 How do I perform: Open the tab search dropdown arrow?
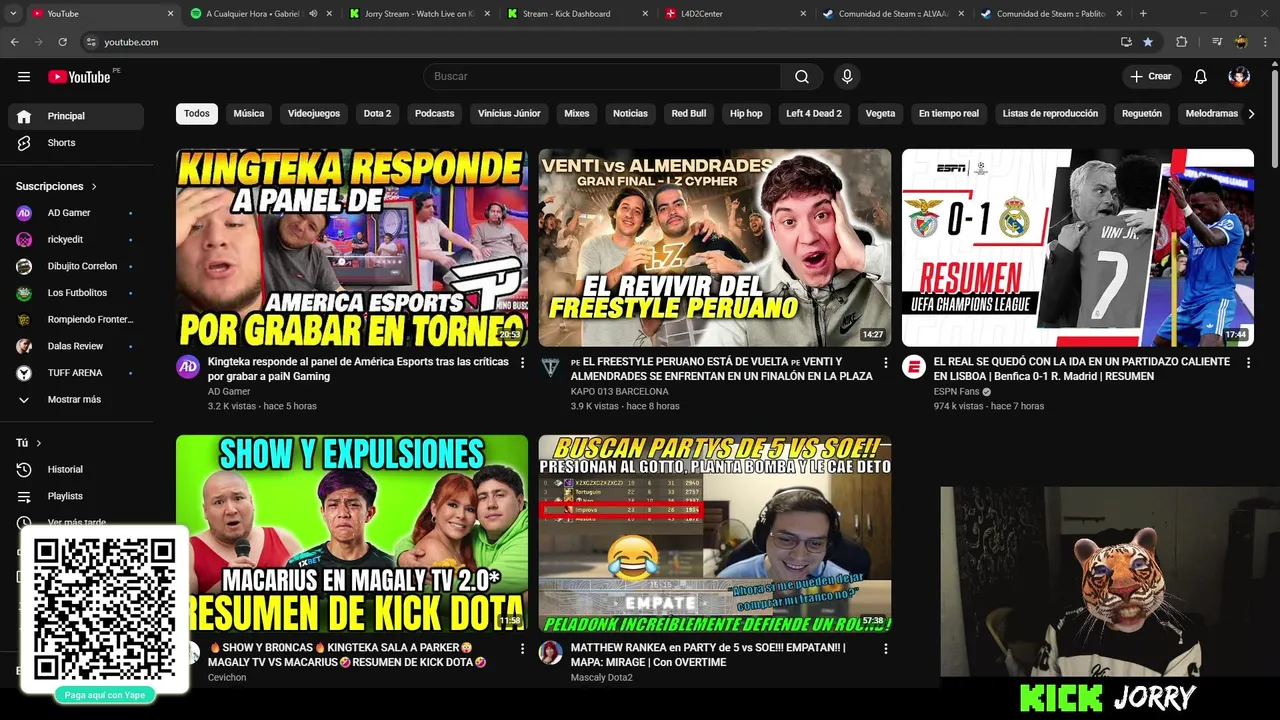[13, 14]
